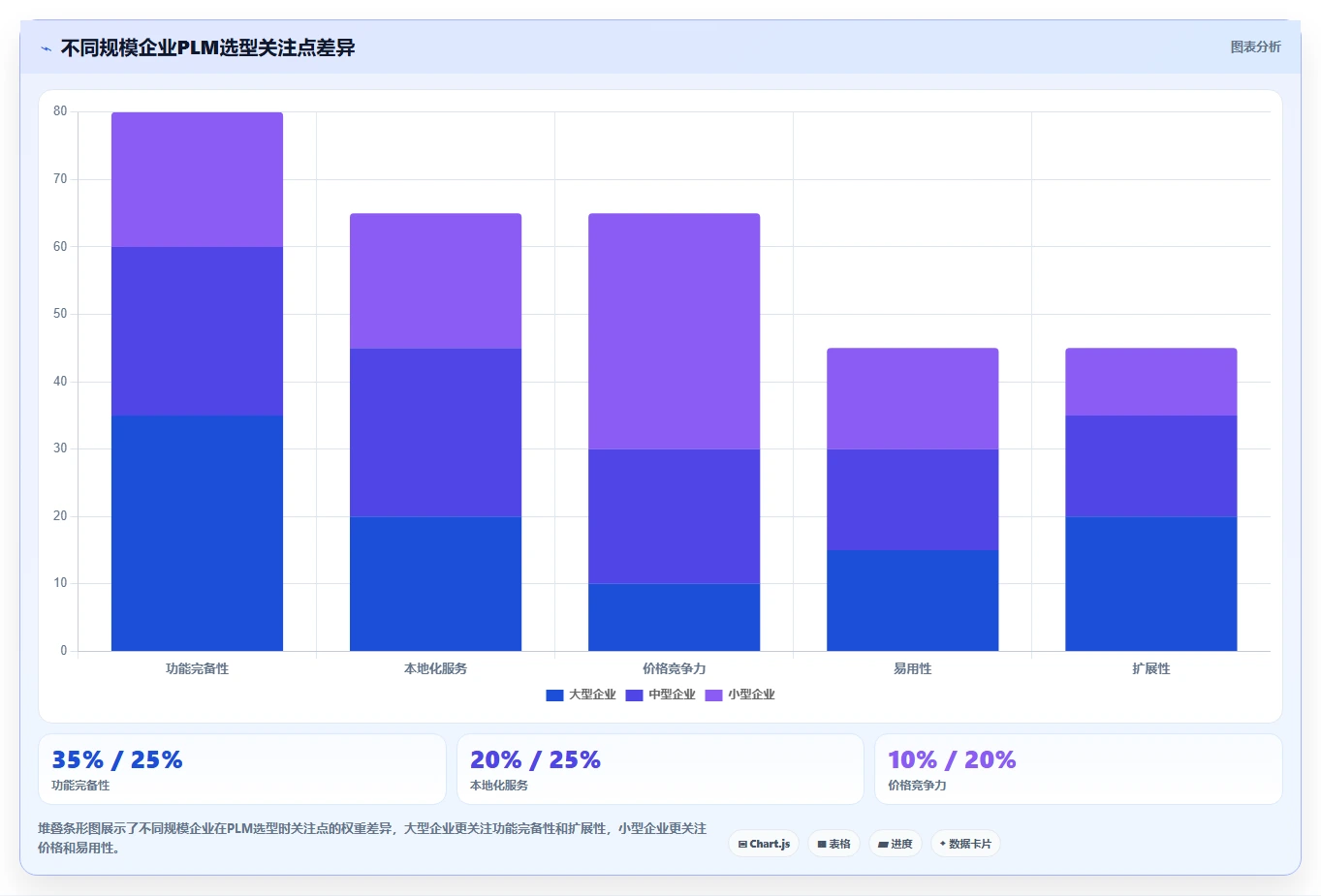
Task: Click the 表格 tag pill
Action: coord(833,844)
